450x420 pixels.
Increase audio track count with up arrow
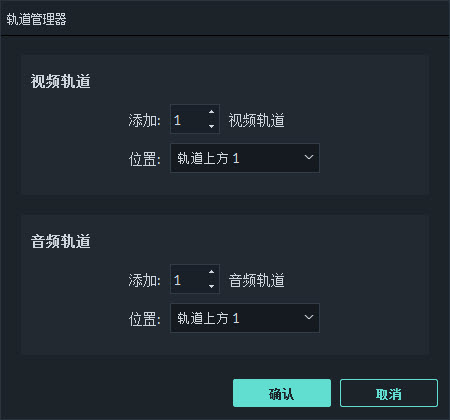211,272
